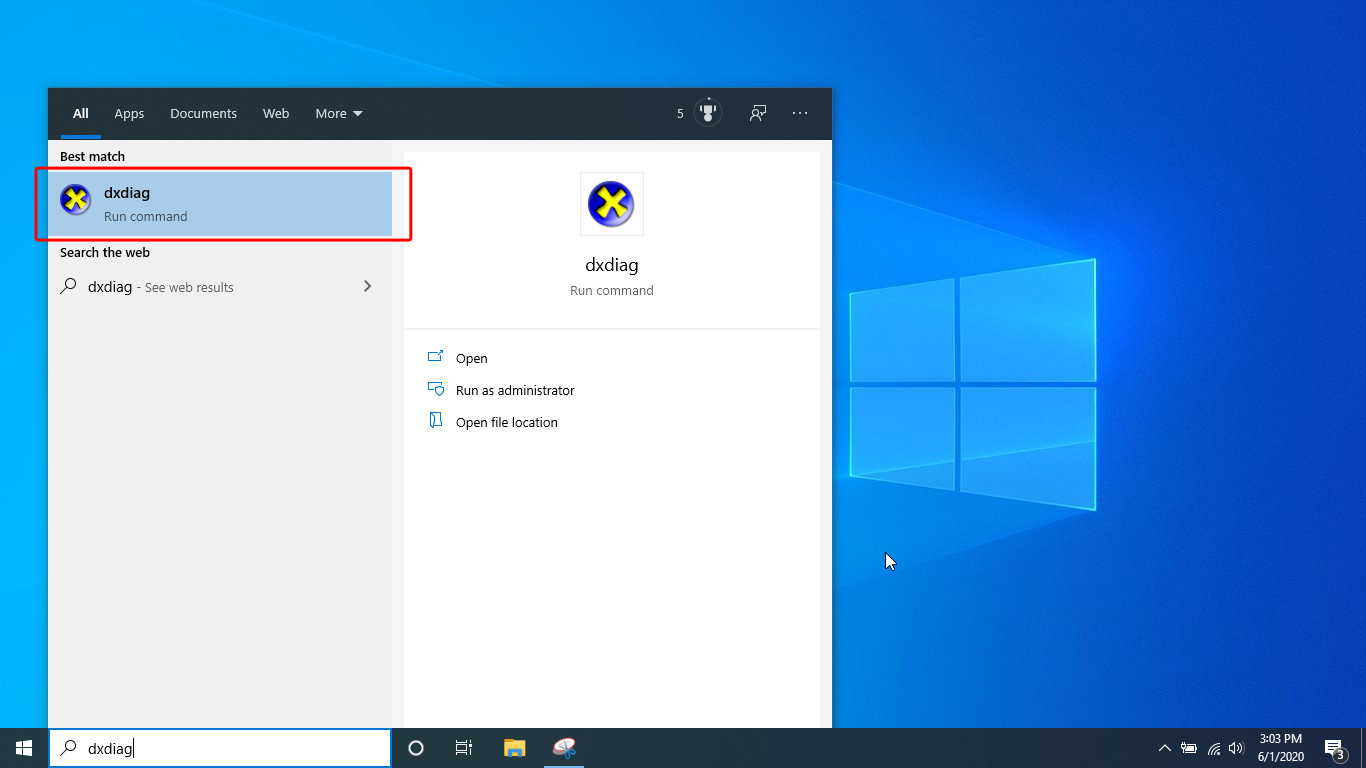Open the Microsoft Rewards medal icon
Image resolution: width=1366 pixels, height=768 pixels.
pyautogui.click(x=707, y=113)
